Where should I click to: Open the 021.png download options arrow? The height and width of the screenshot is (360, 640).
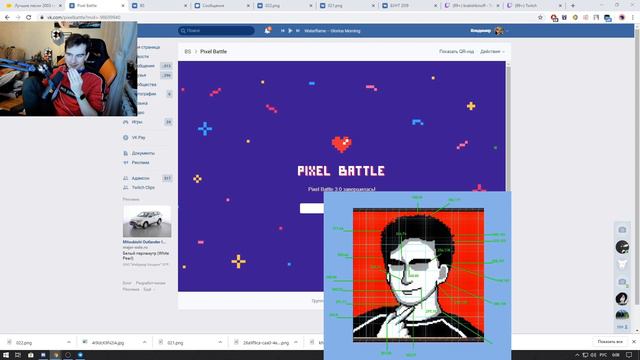click(x=220, y=342)
